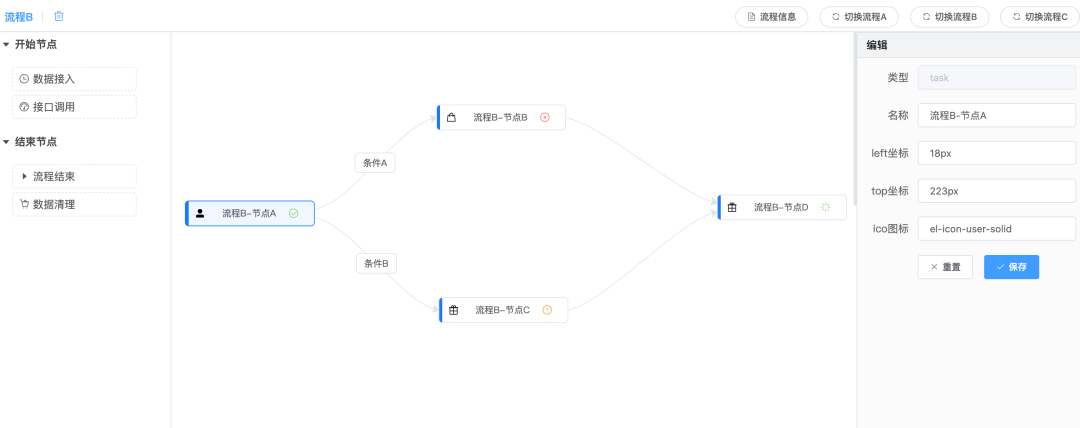Click loading spinner icon on 节点D

pos(826,207)
